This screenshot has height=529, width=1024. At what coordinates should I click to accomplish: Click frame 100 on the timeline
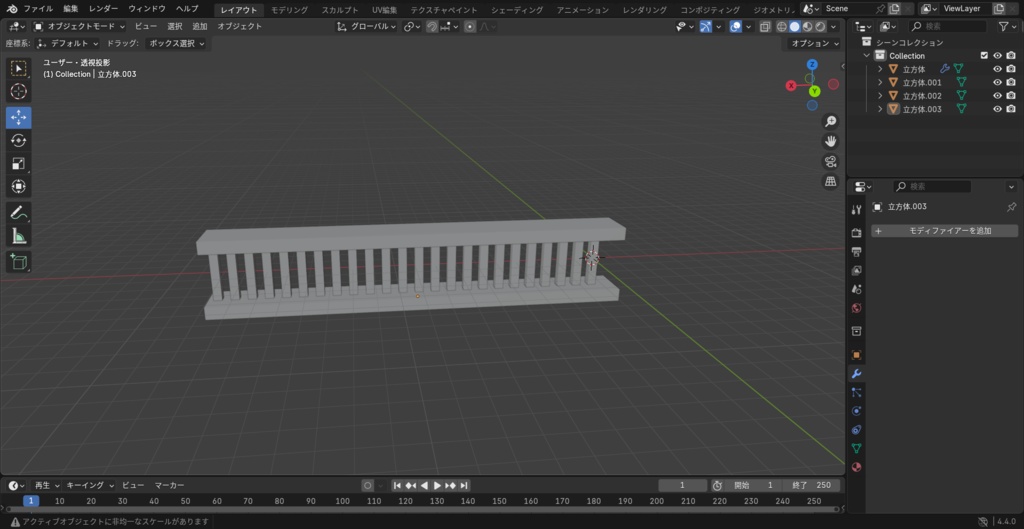pyautogui.click(x=342, y=501)
